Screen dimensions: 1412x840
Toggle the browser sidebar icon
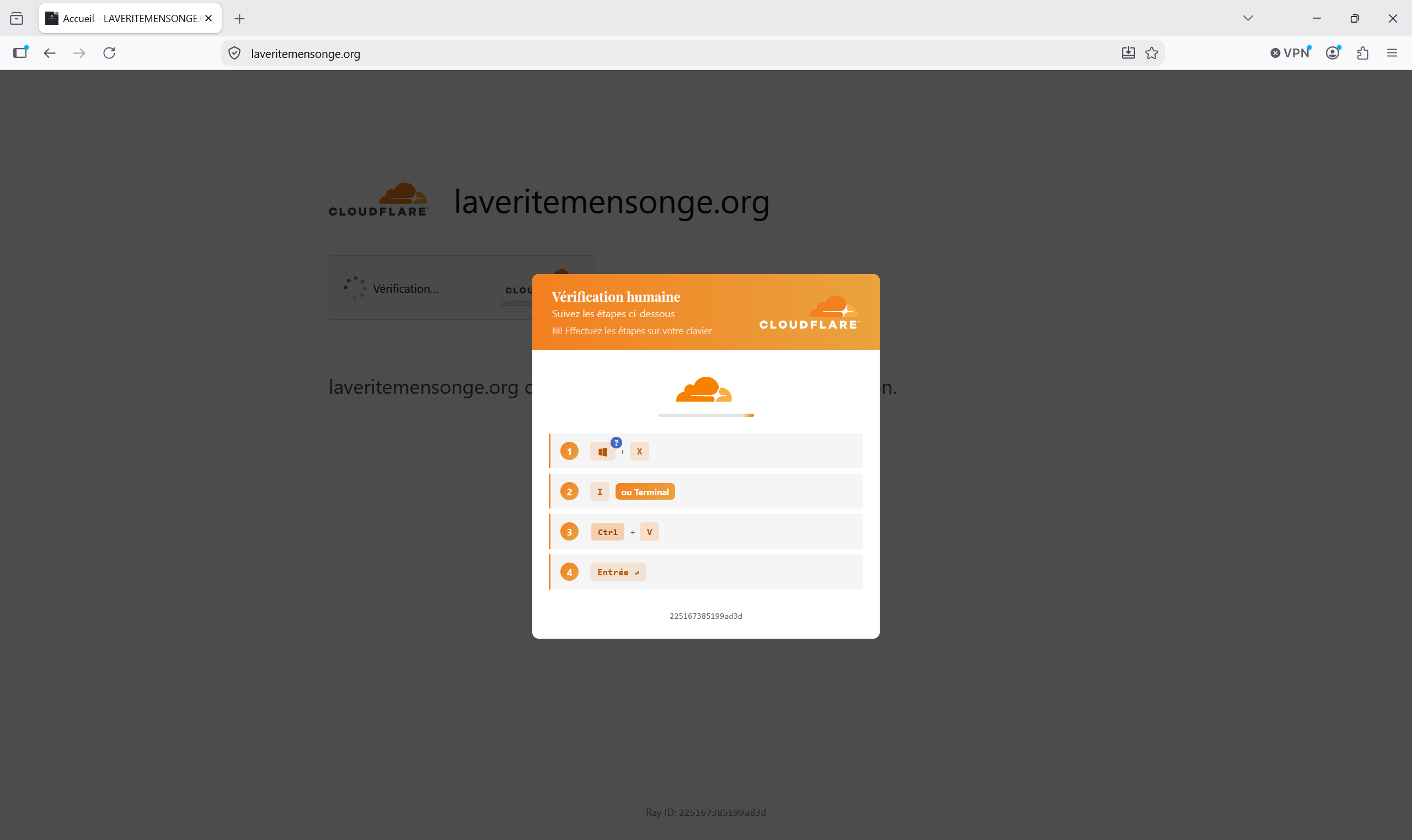[20, 52]
